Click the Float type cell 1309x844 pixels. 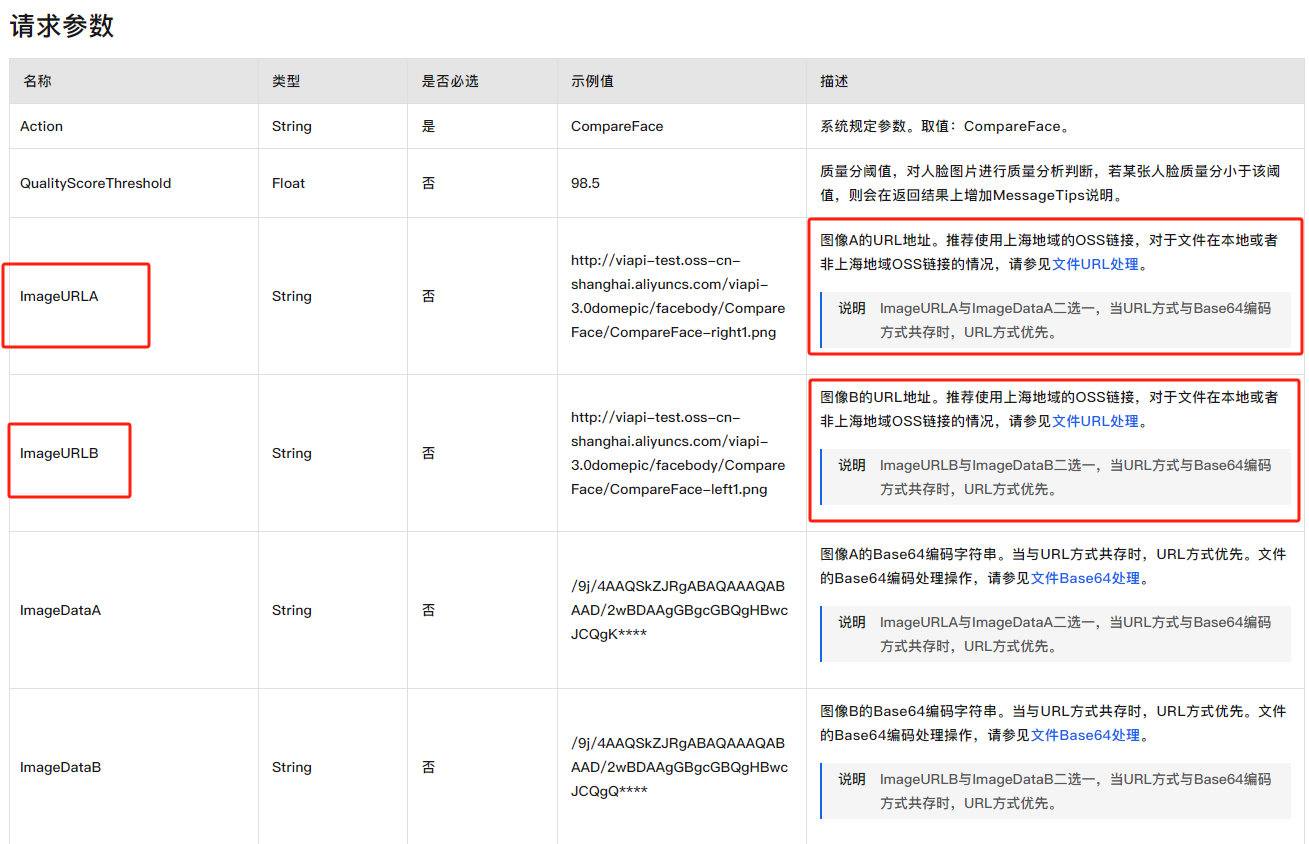click(x=289, y=184)
